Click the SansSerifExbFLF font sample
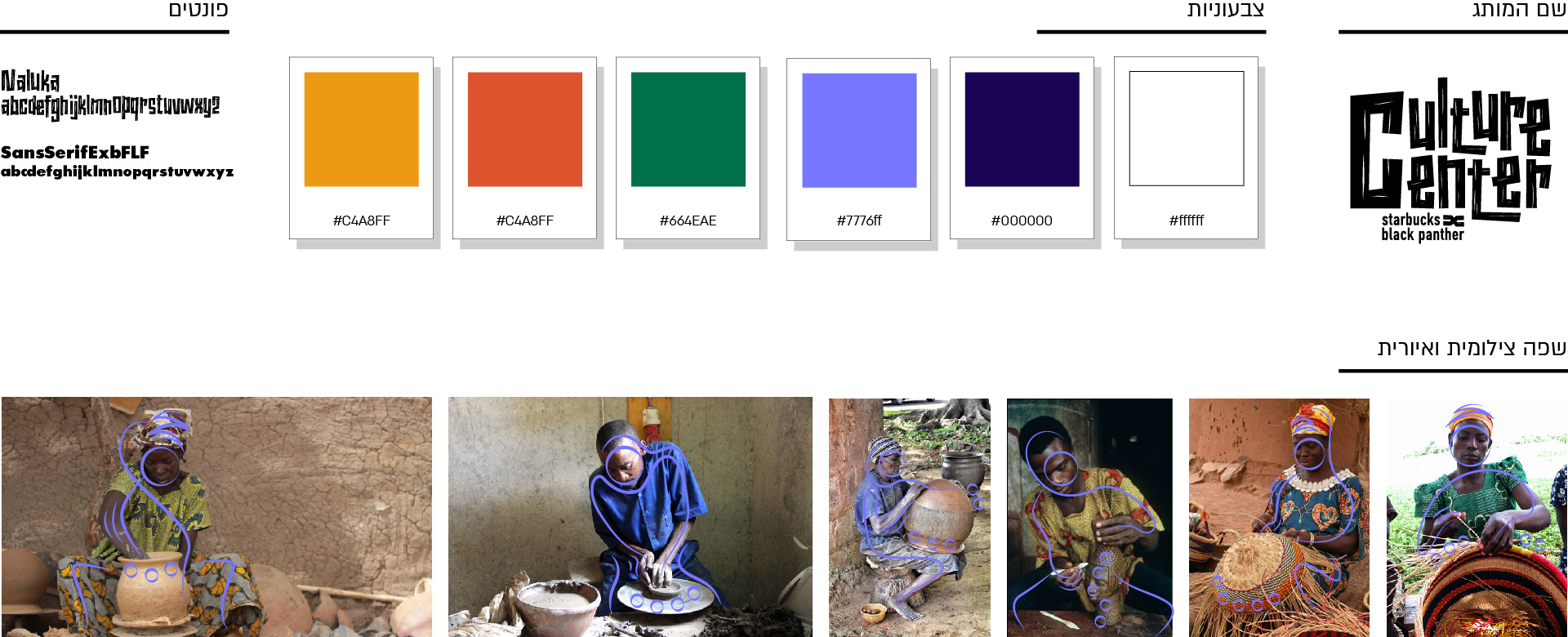 (117, 162)
